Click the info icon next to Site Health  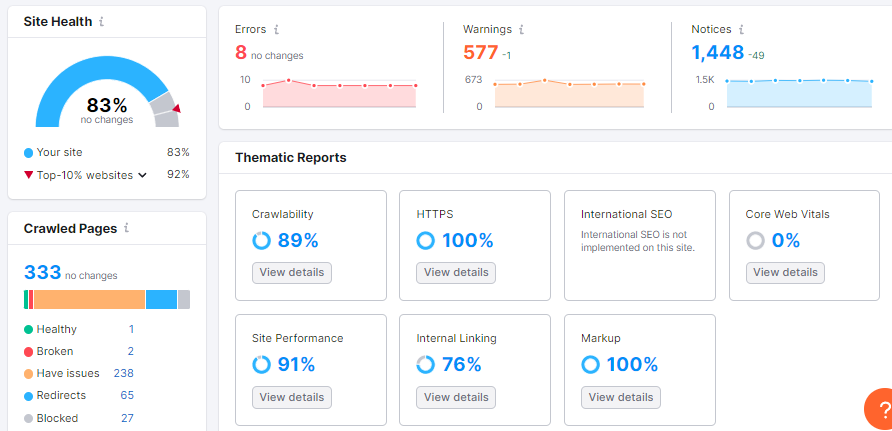(102, 21)
